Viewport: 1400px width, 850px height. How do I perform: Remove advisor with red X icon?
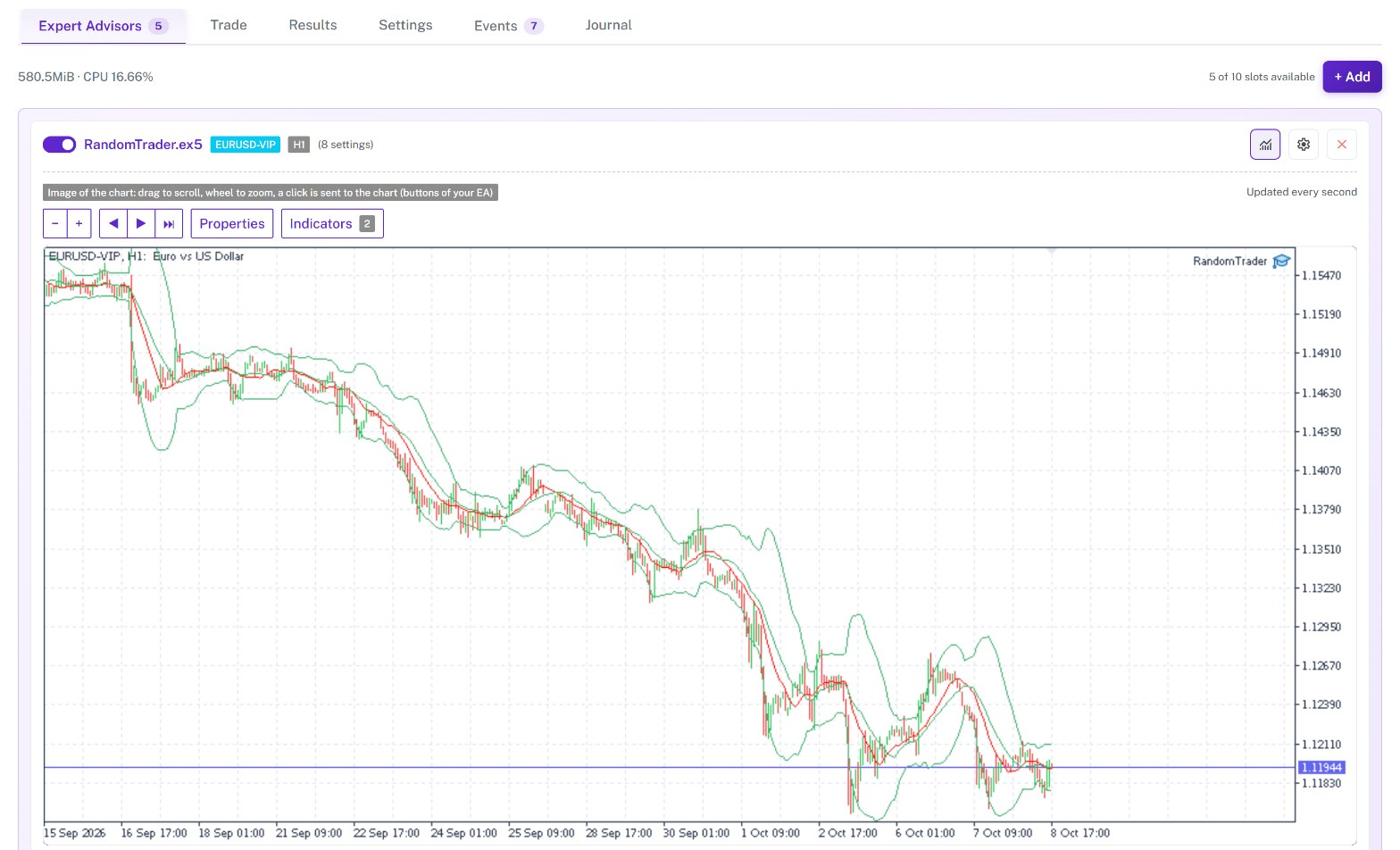point(1342,145)
